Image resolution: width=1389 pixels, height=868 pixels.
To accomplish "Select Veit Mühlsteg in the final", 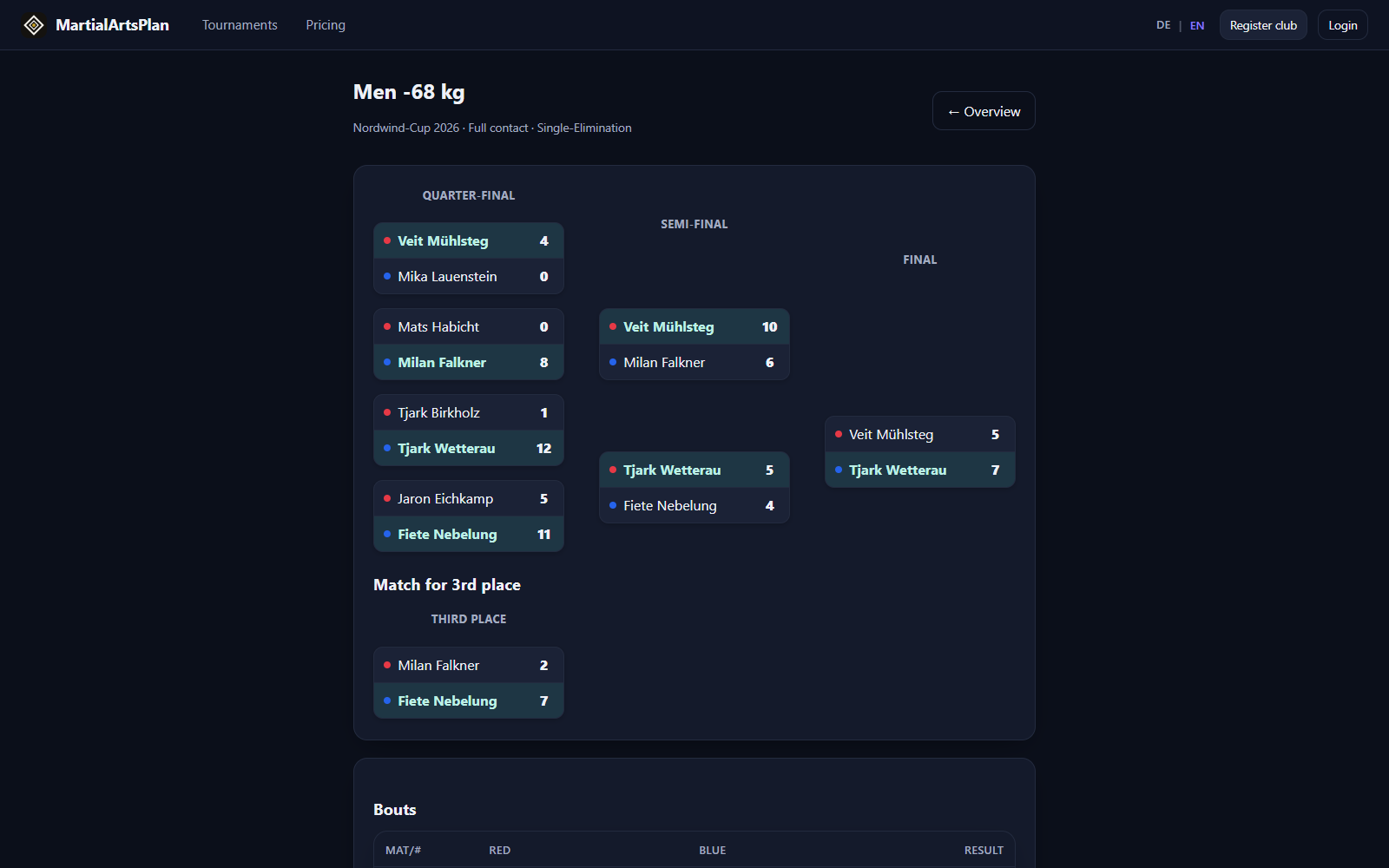I will [x=920, y=434].
